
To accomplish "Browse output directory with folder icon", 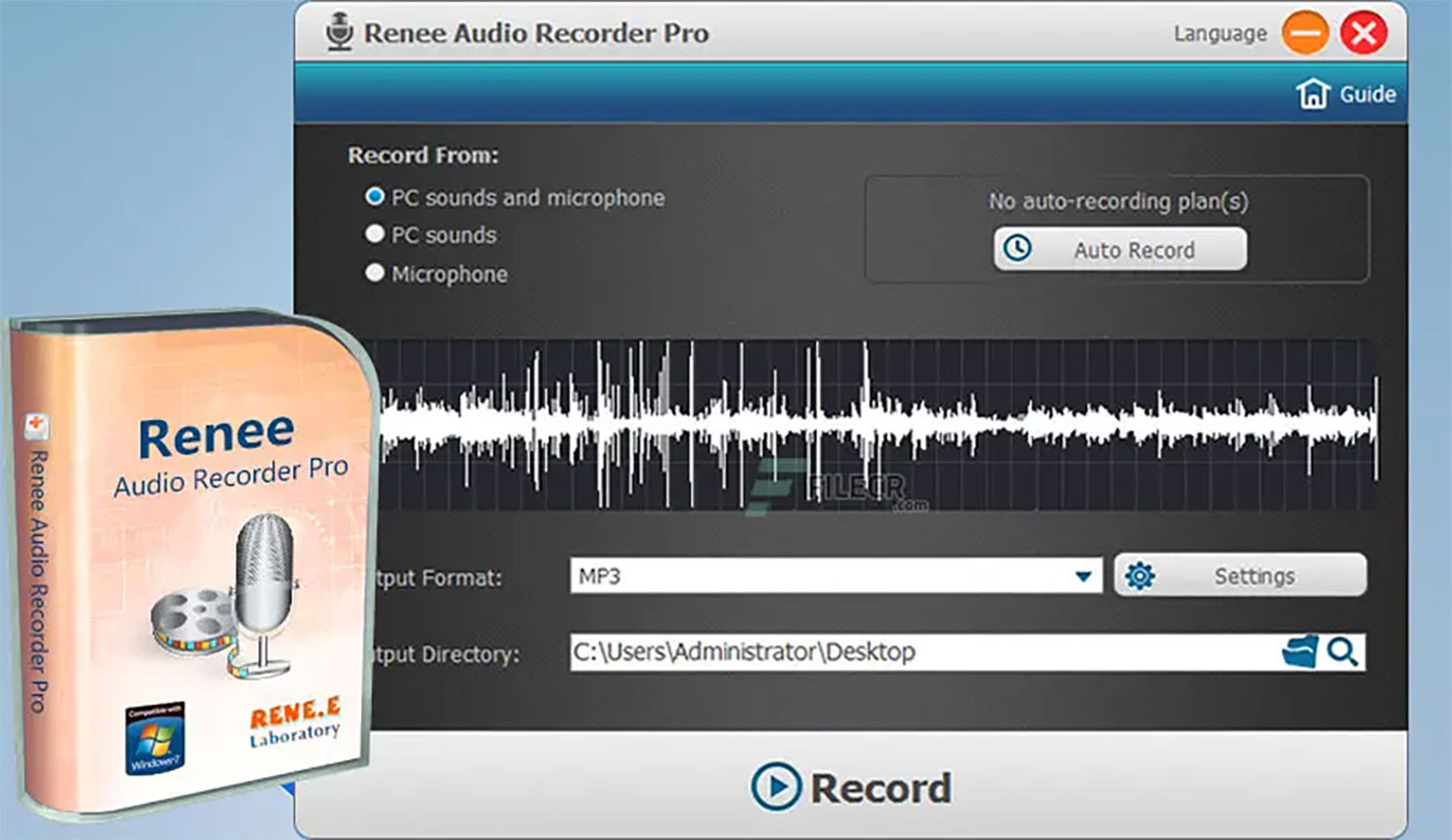I will 1300,652.
